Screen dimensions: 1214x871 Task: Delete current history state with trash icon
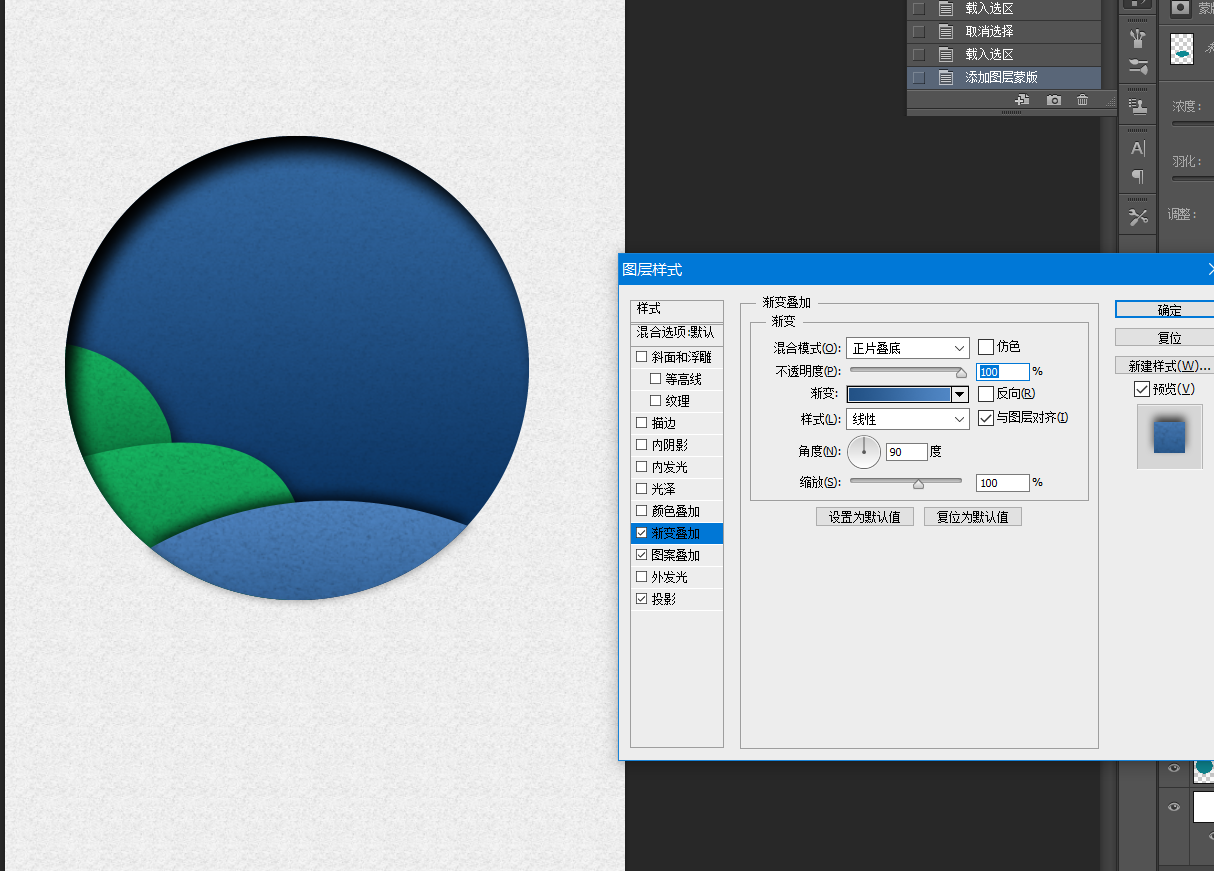tap(1082, 100)
